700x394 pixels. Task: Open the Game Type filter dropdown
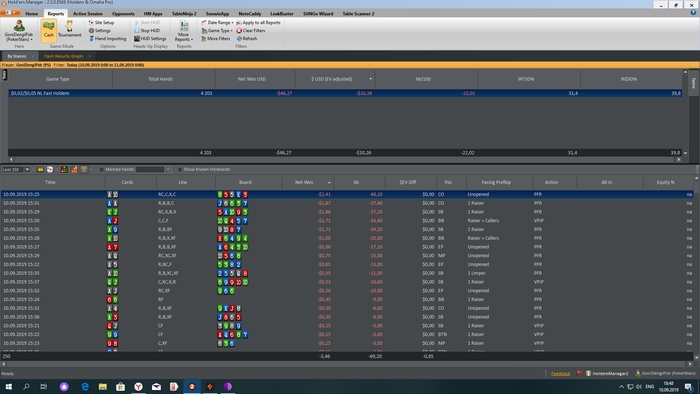(217, 30)
